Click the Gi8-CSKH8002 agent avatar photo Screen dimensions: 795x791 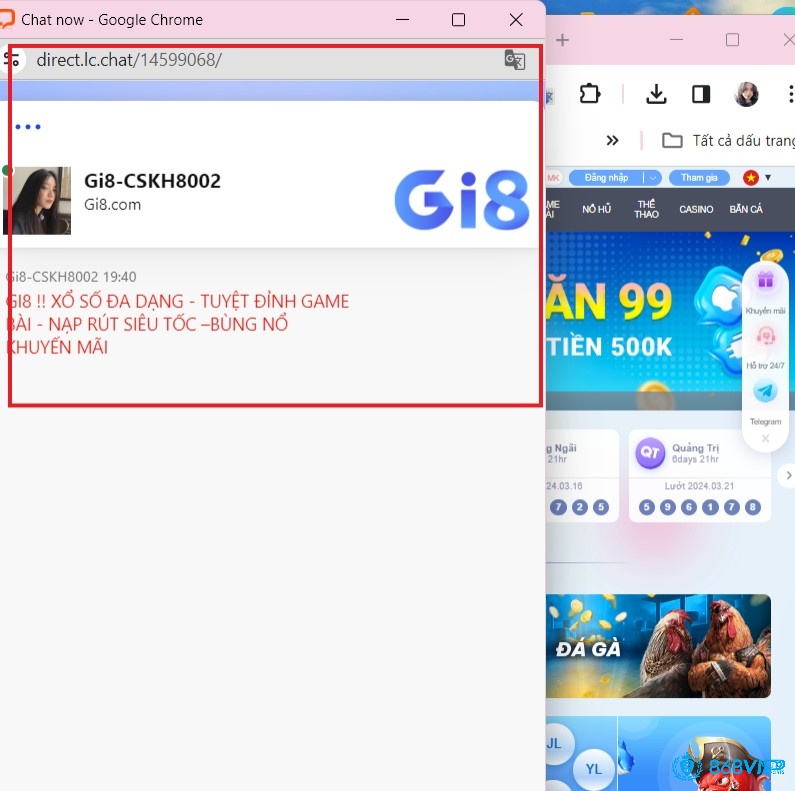37,201
